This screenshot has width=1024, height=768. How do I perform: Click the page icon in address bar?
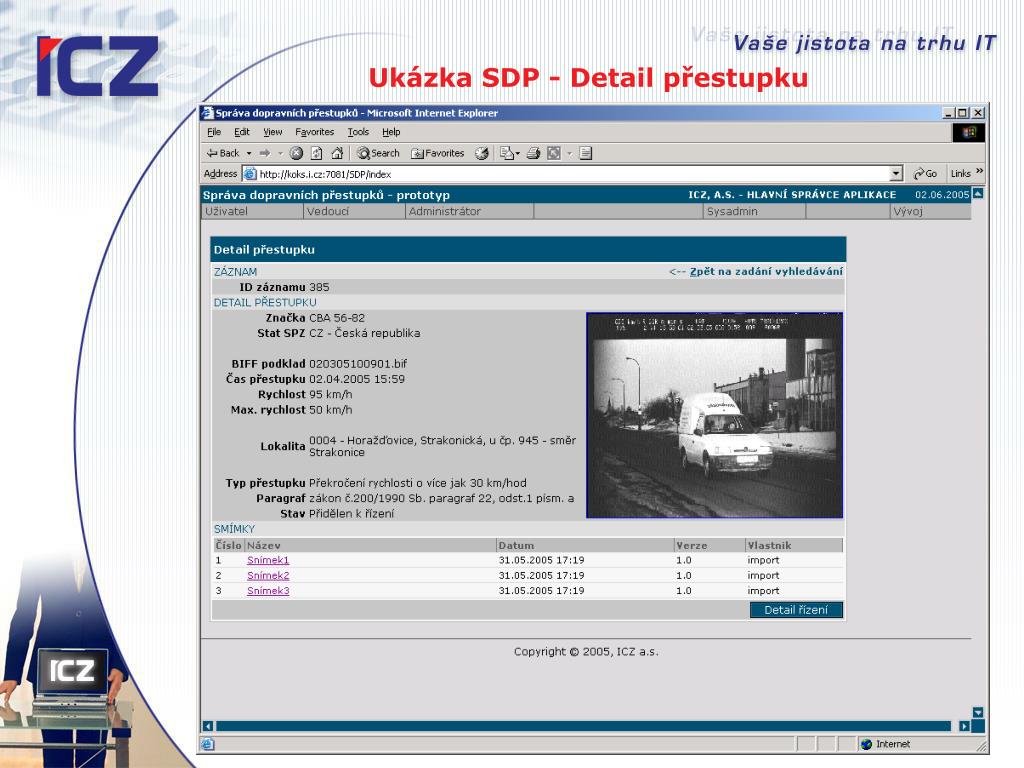coord(249,174)
